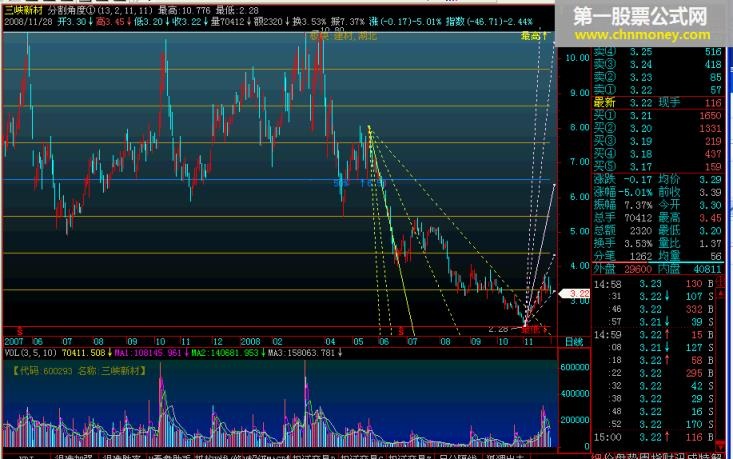Click the 总手 70412 value
This screenshot has width=733, height=459.
pos(638,218)
